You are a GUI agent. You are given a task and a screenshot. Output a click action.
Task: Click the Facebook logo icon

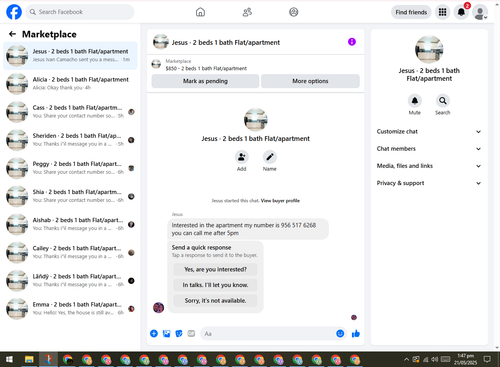(x=14, y=12)
